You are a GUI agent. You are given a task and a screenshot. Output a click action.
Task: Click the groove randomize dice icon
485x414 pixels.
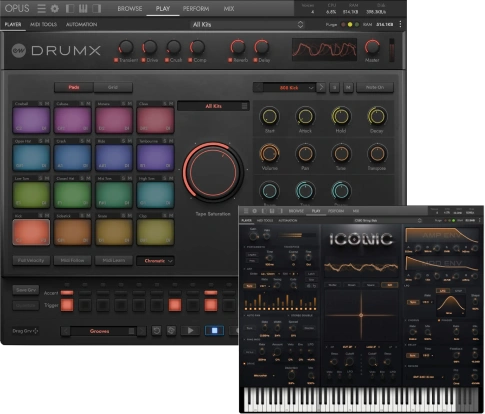[171, 331]
